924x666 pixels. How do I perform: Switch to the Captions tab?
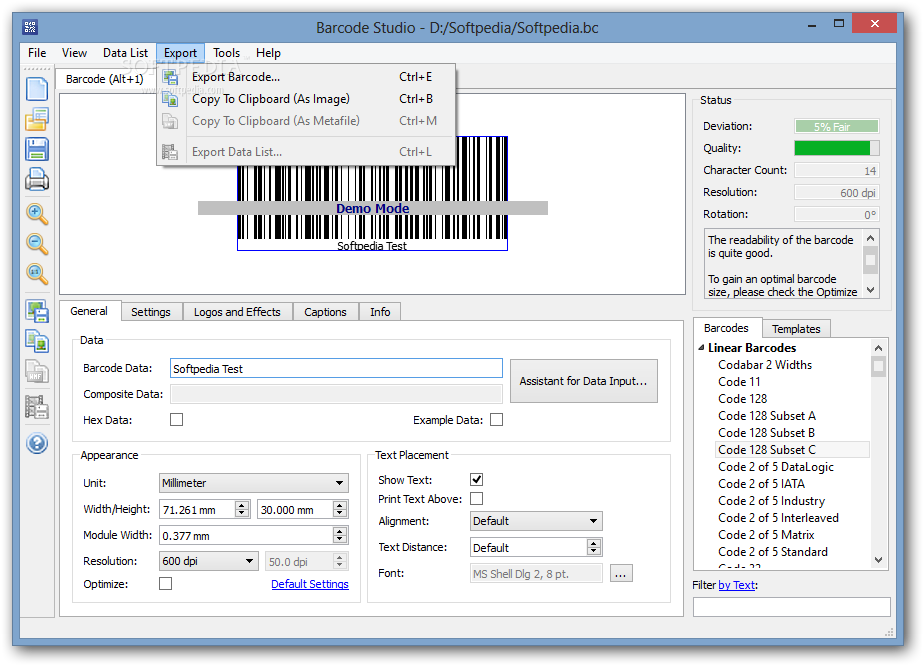325,312
